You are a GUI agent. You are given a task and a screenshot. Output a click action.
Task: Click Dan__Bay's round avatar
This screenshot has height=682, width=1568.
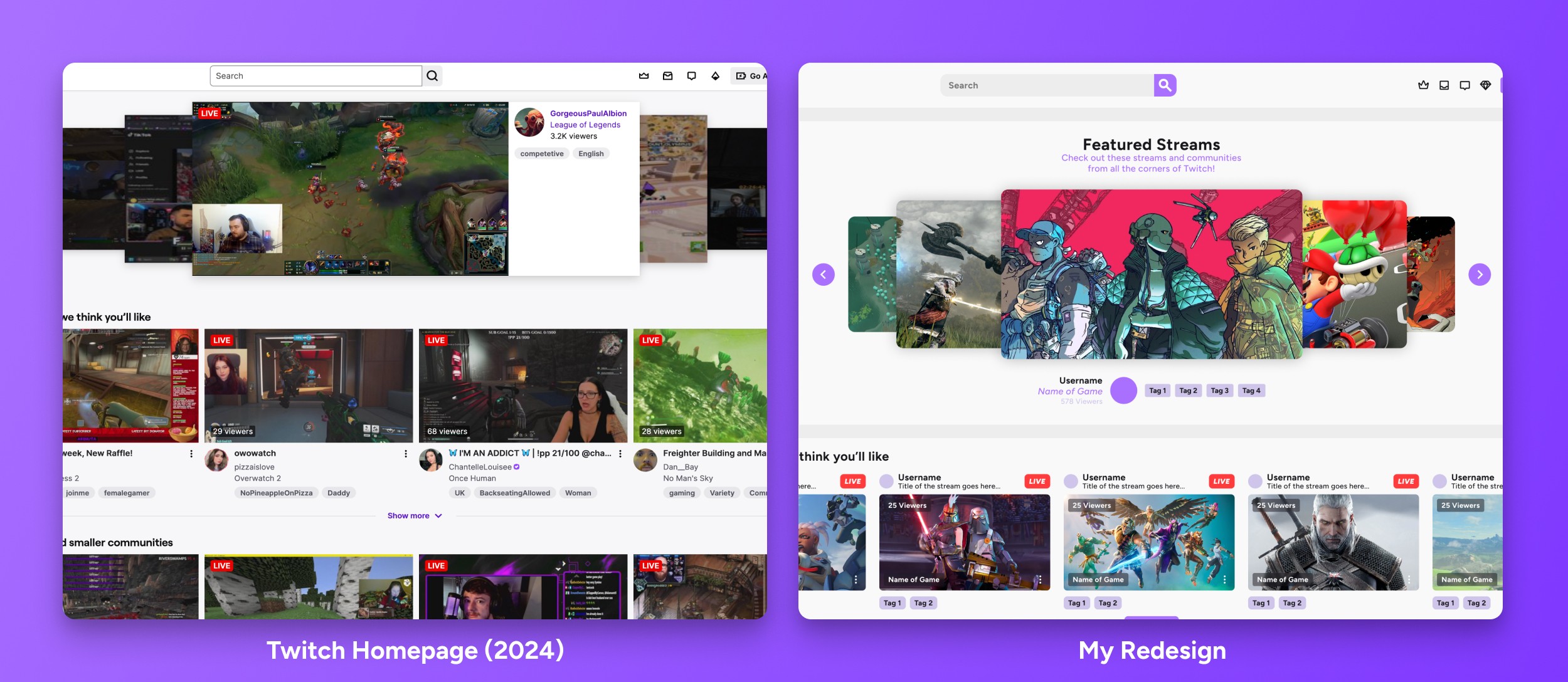pyautogui.click(x=645, y=460)
